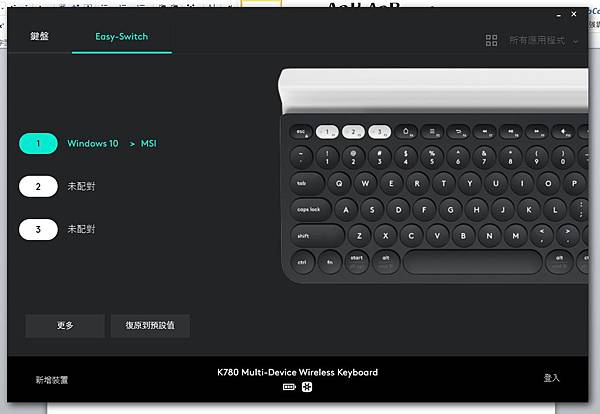Select the Easy-Switch tab

(x=122, y=36)
